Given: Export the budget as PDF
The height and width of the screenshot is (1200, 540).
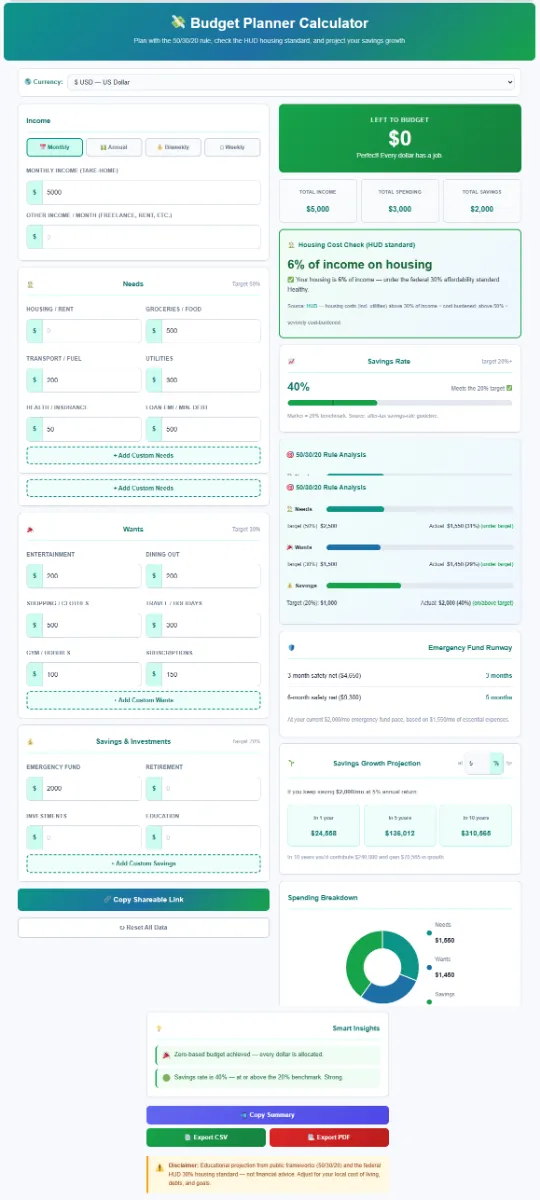Looking at the screenshot, I should click(329, 1138).
